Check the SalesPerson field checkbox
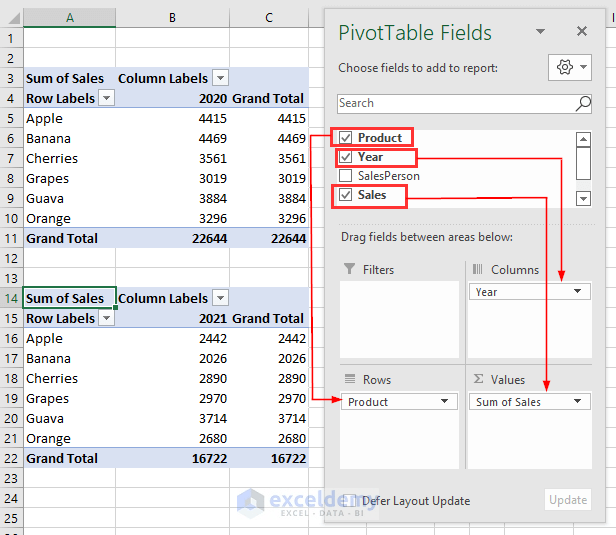 (346, 176)
